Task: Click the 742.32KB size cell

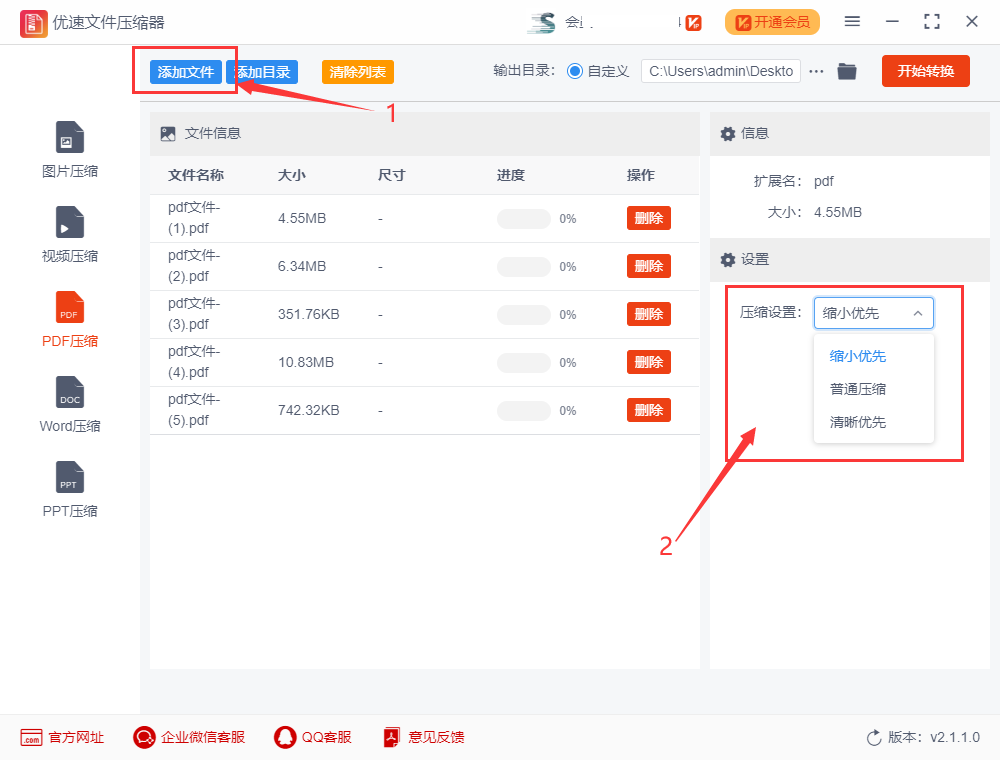Action: coord(309,411)
